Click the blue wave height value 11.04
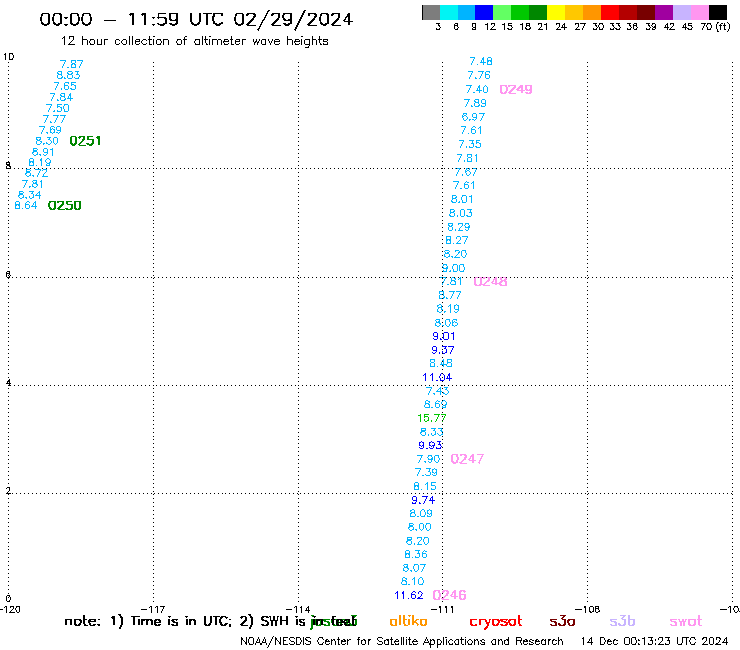740x650 pixels. click(x=437, y=377)
